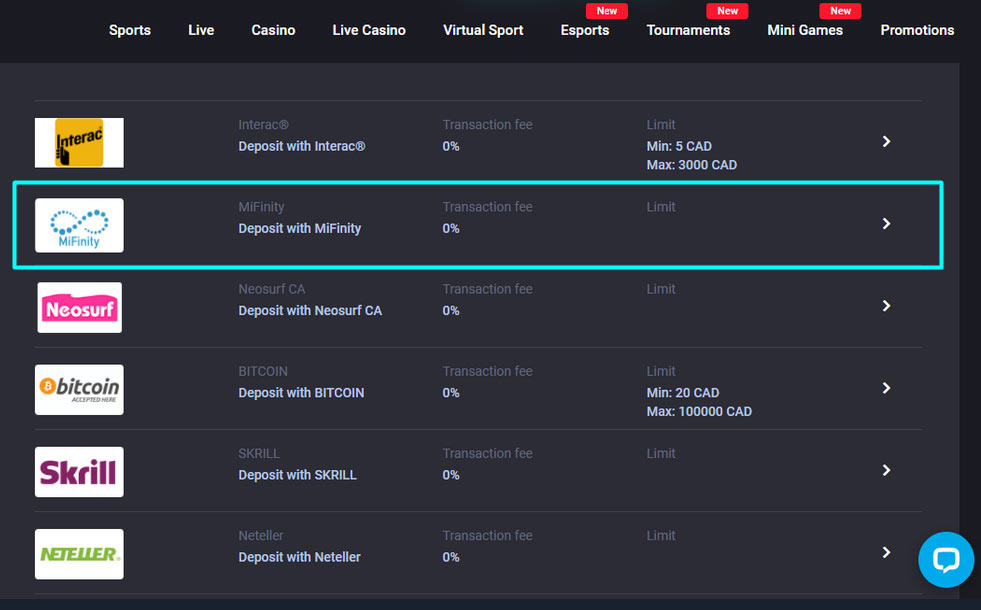Select Deposit with Neteller
The image size is (981, 610).
(299, 557)
